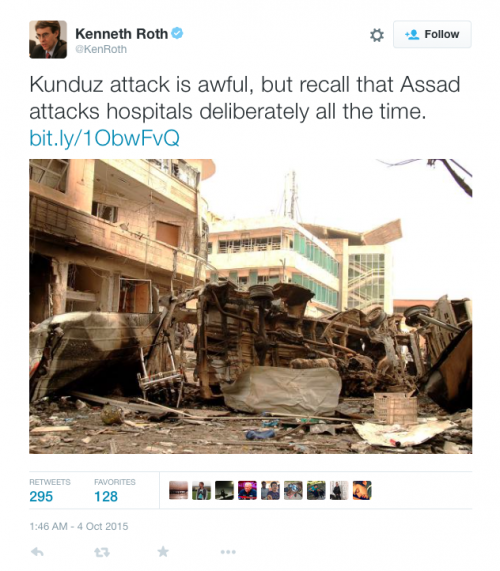Click the Kenneth Roth display name
This screenshot has height=571, width=500.
pos(121,34)
